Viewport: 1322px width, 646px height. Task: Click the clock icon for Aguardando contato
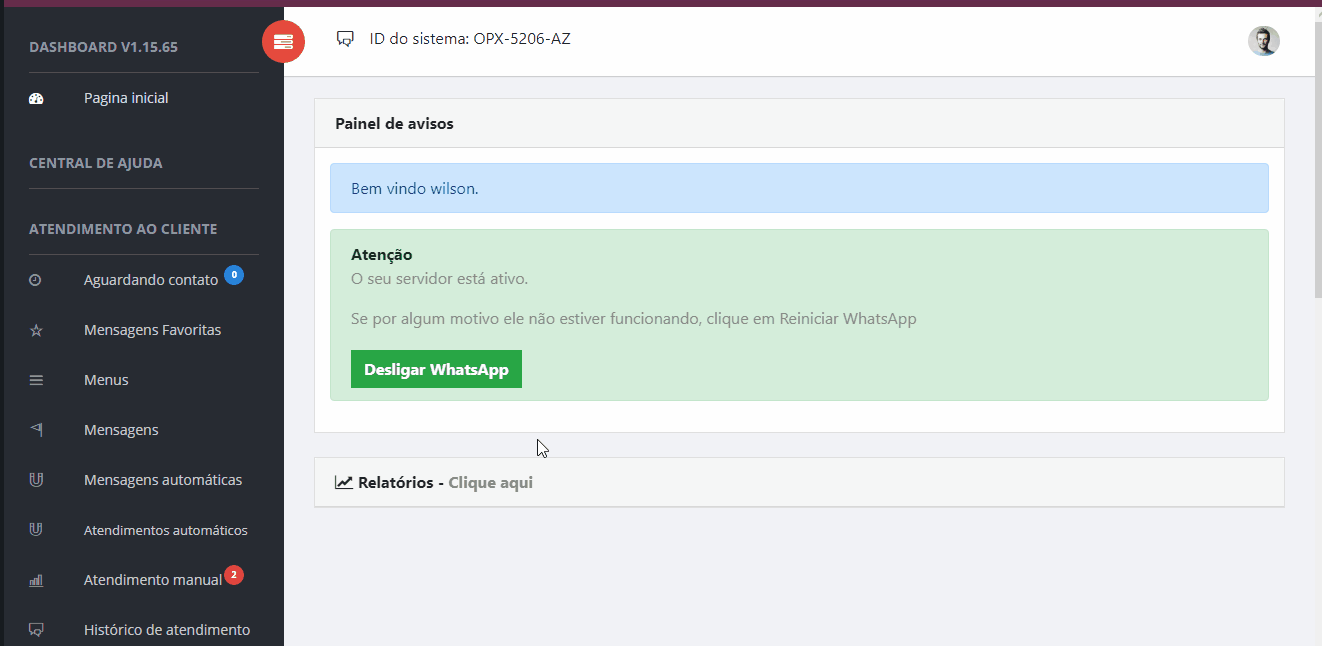pos(36,280)
